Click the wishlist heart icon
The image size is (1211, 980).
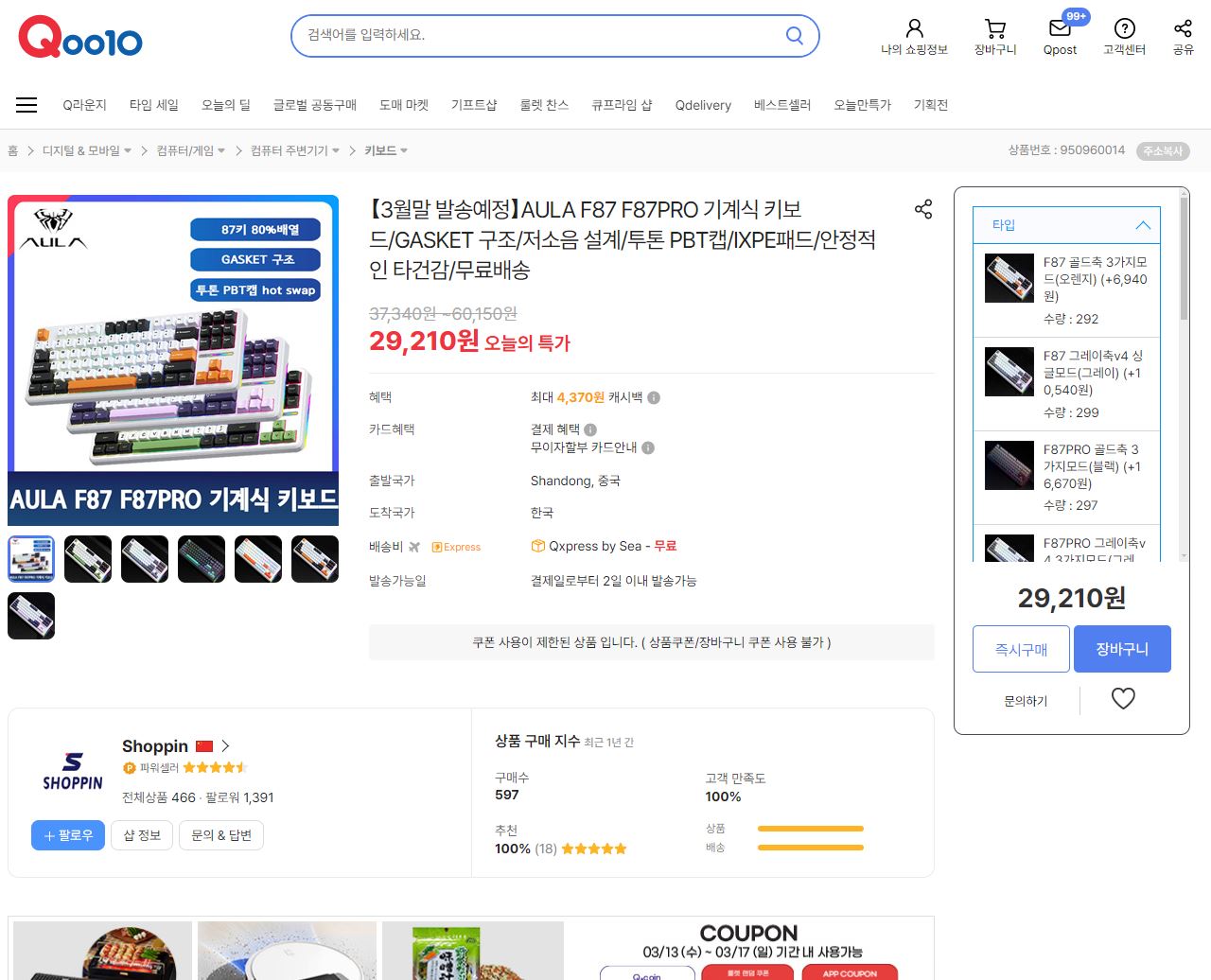click(1123, 698)
